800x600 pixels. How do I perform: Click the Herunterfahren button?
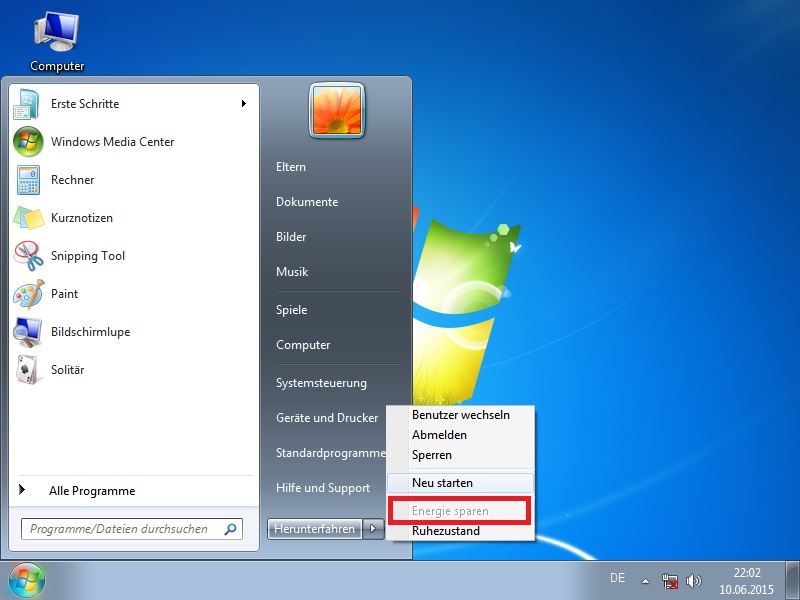point(315,529)
